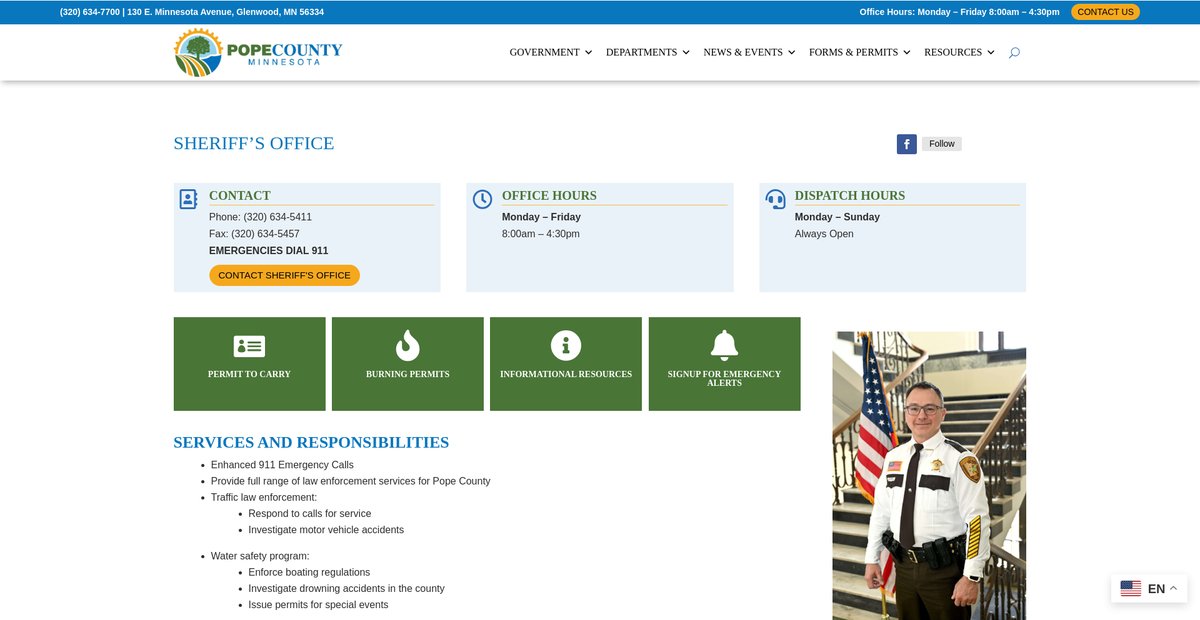Click the info circle icon above Informational Resources
Screen dimensions: 1200x620
[x=566, y=346]
